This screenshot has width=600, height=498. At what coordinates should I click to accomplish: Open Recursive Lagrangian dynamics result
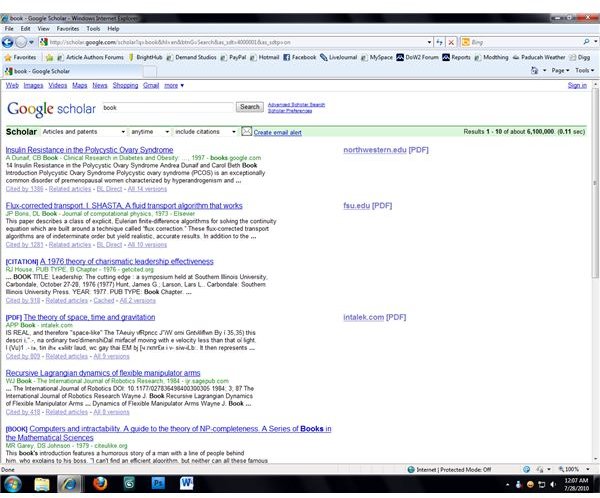point(103,373)
